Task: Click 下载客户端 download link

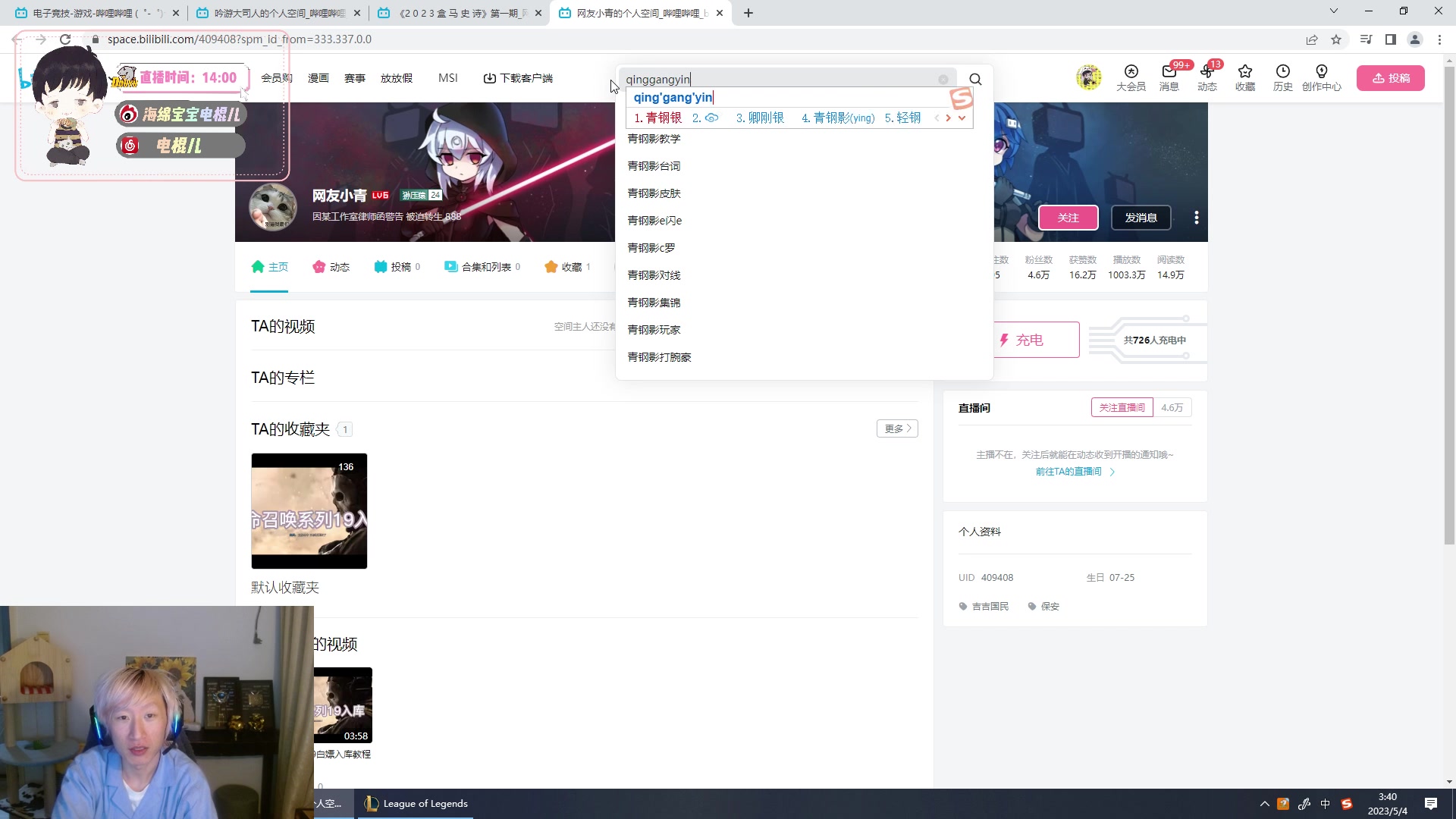Action: coord(518,78)
